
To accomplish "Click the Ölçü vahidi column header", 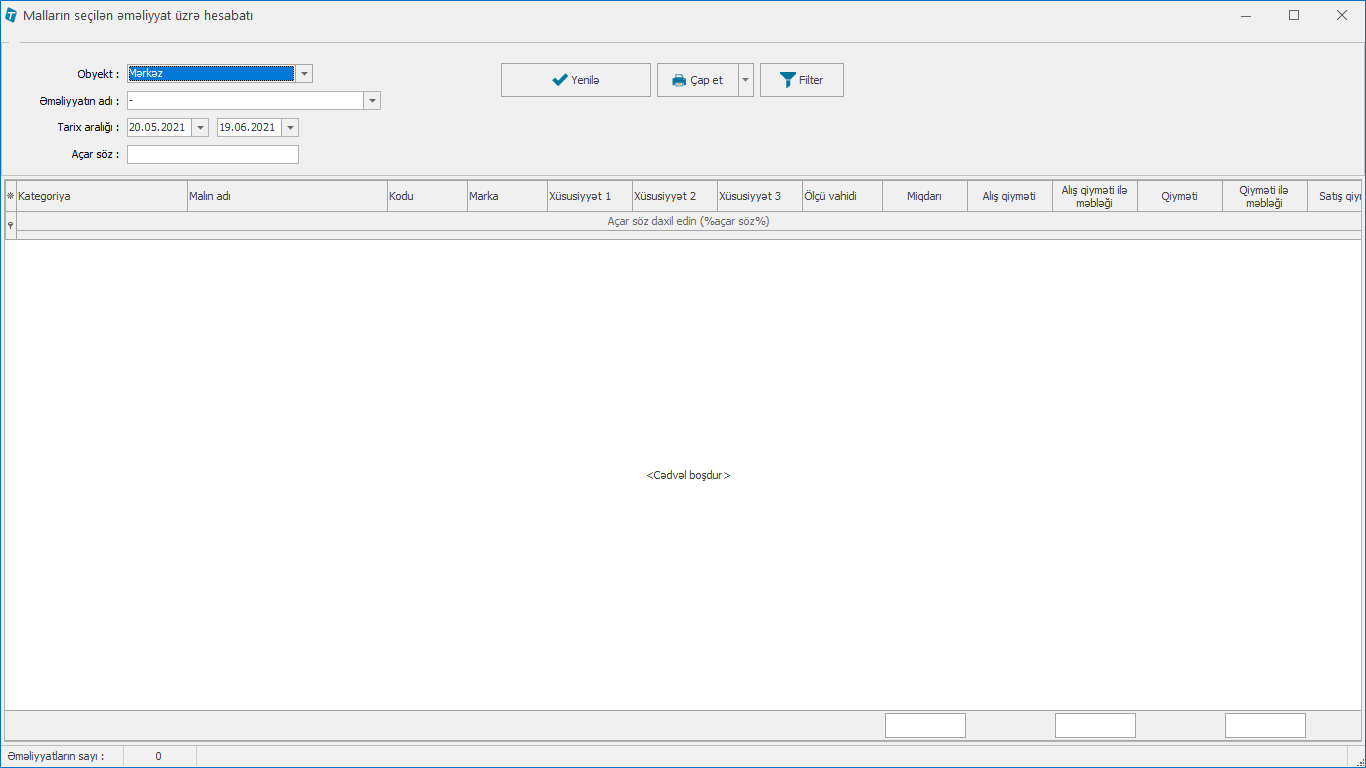I will [842, 197].
